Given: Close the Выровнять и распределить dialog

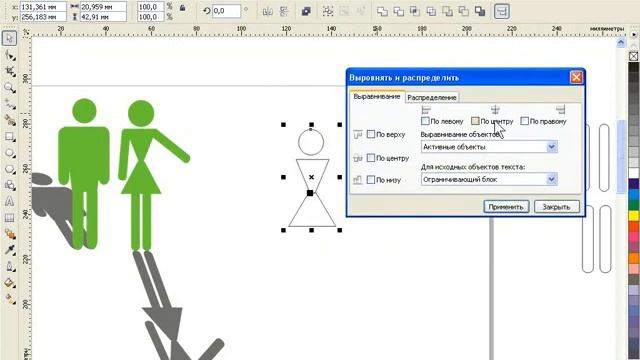Looking at the screenshot, I should [x=576, y=78].
